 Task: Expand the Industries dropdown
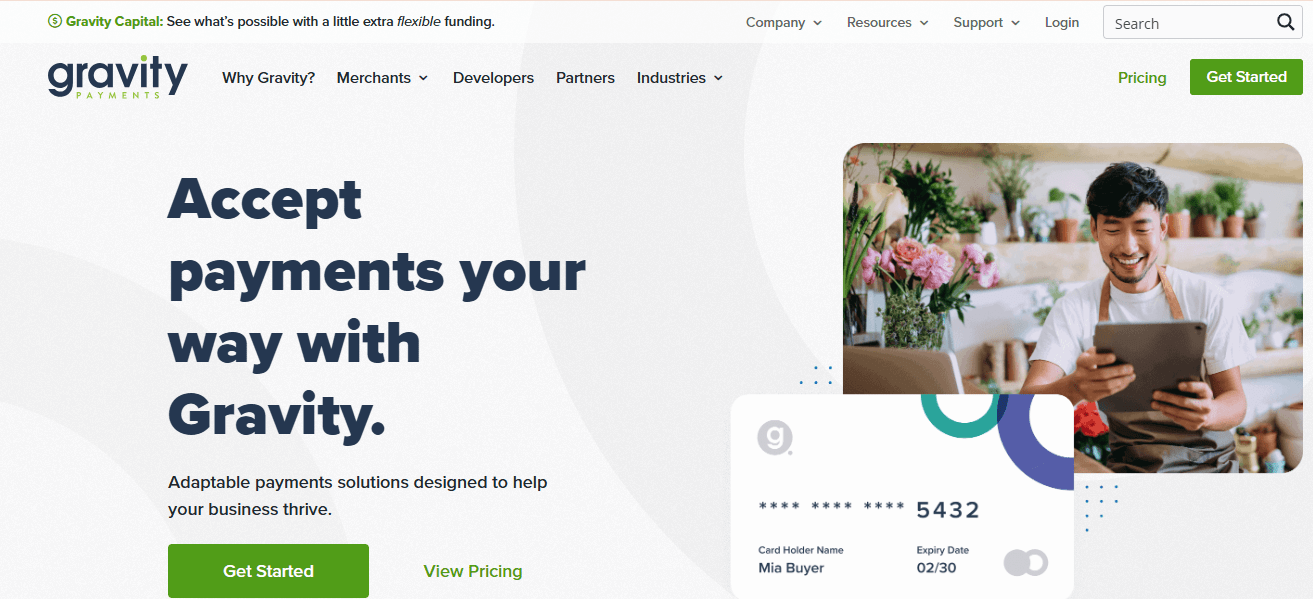(680, 77)
